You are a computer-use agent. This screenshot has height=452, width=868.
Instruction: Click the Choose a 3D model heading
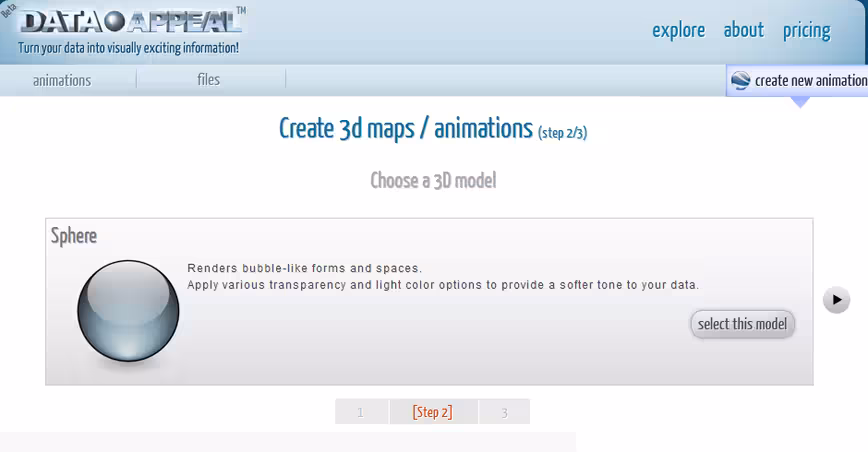pyautogui.click(x=433, y=180)
